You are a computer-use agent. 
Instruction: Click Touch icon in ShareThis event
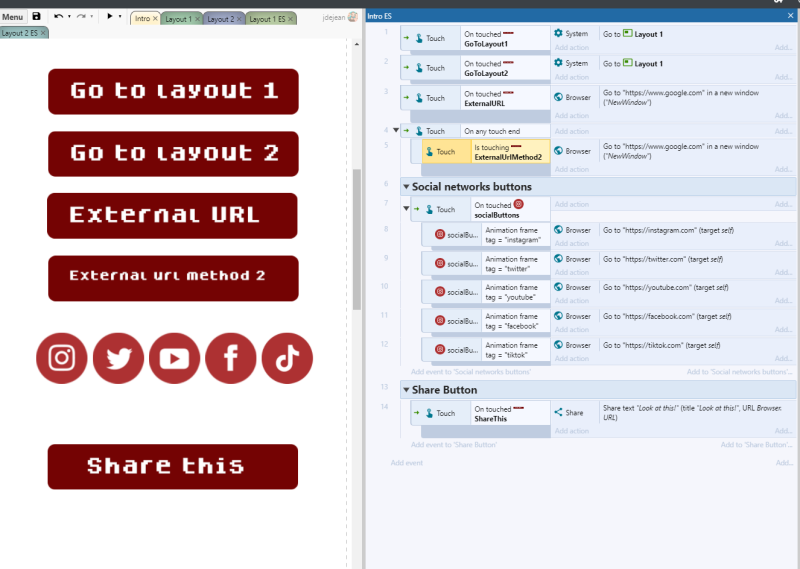(429, 413)
